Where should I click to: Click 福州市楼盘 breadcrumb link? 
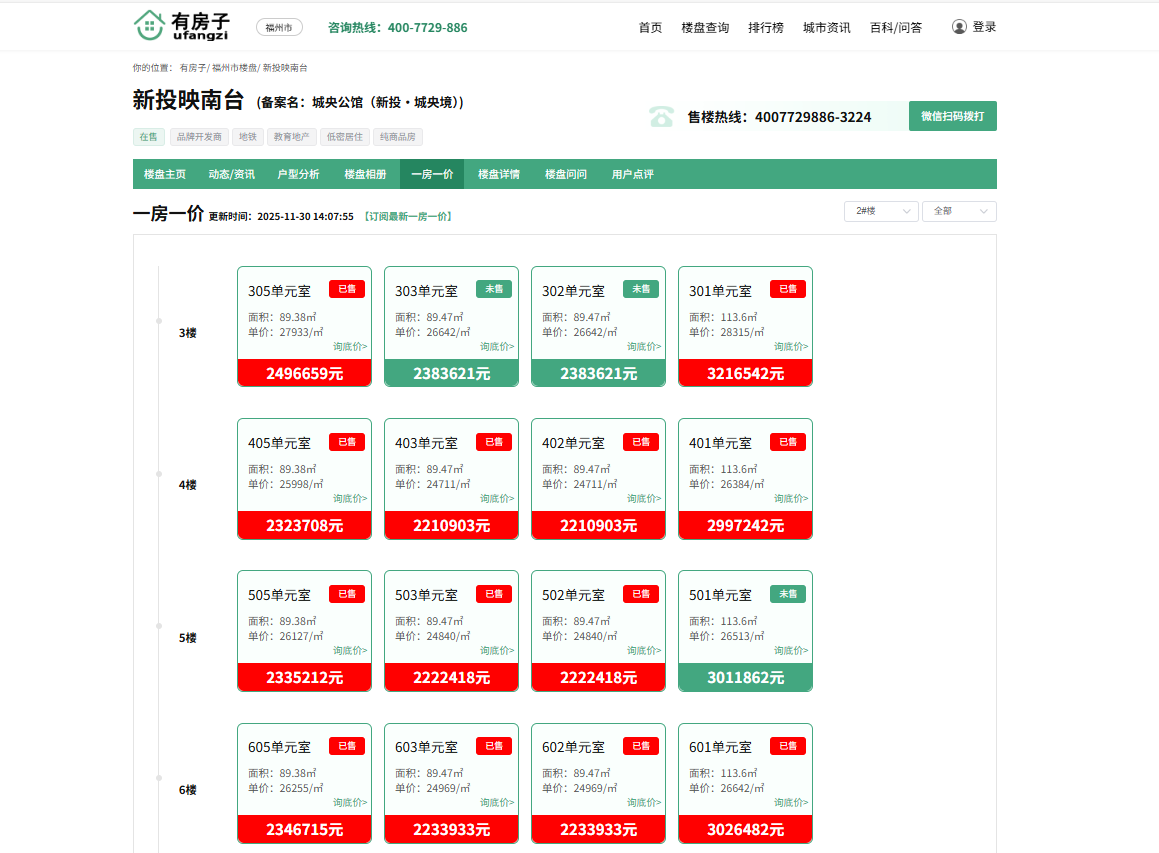[x=233, y=68]
